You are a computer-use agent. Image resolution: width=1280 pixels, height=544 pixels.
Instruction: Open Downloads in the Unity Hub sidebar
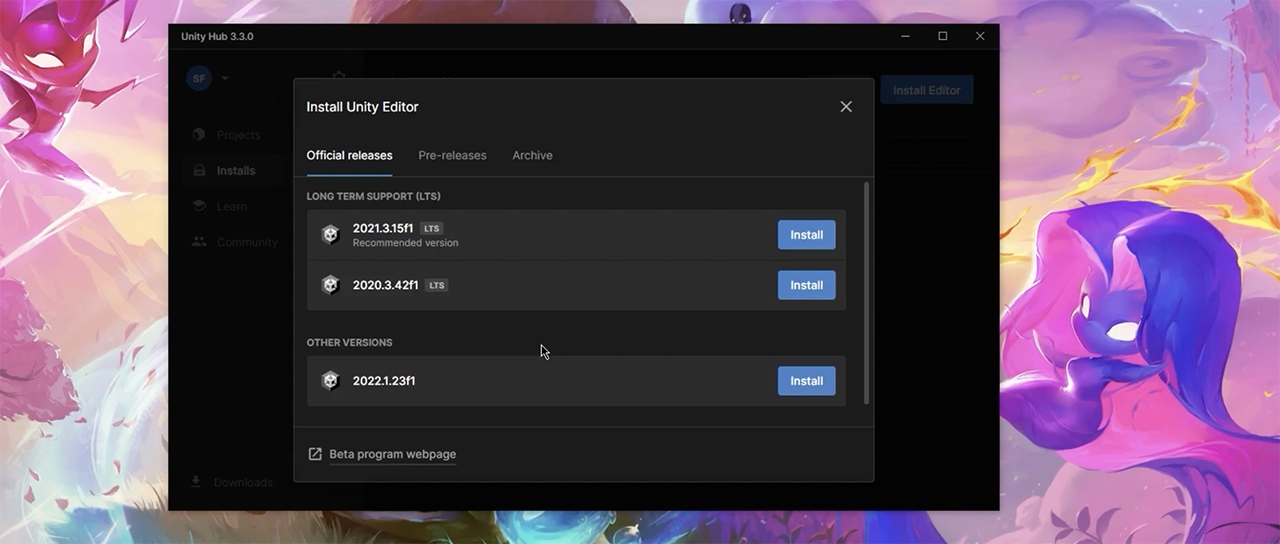243,482
